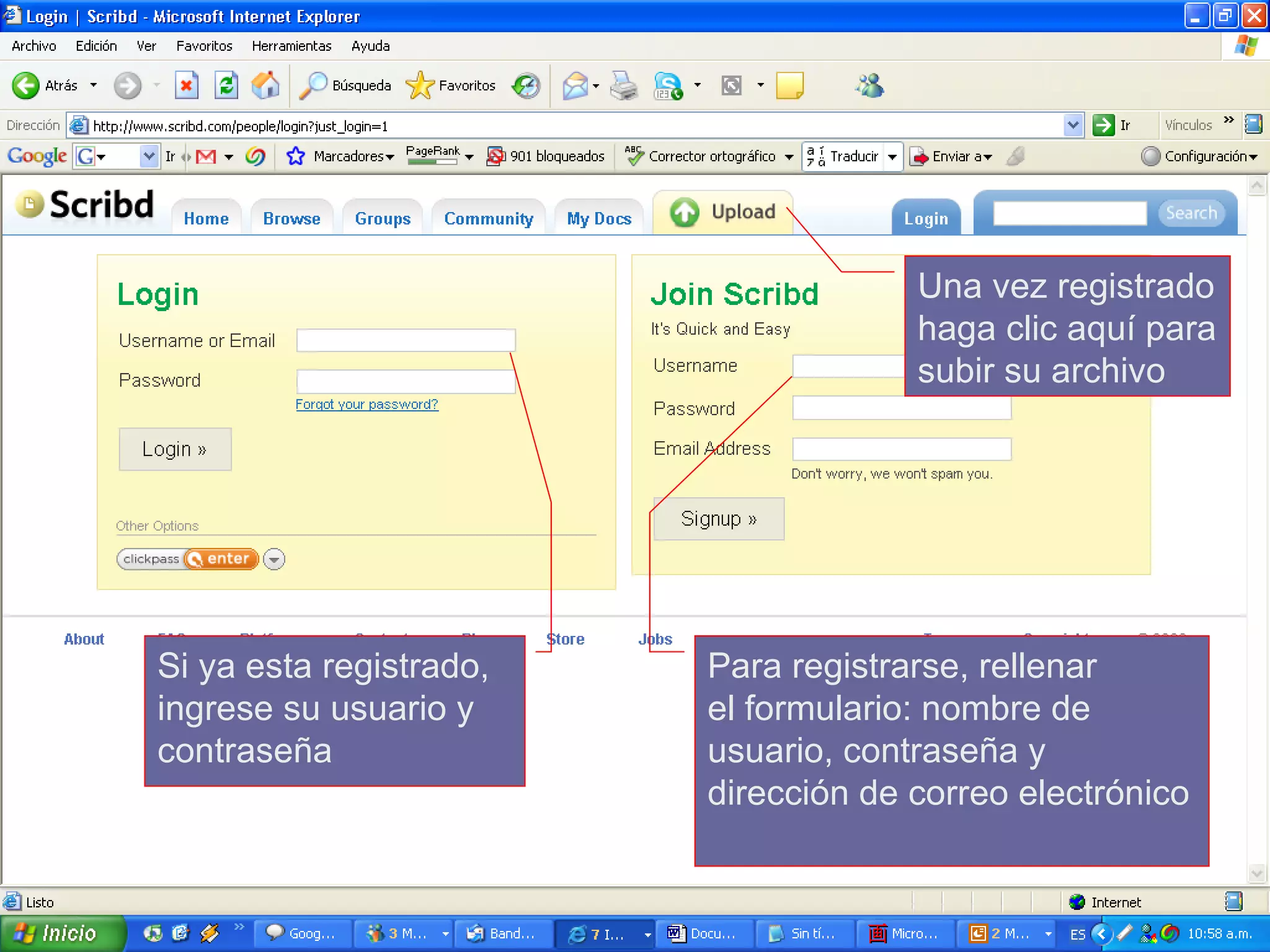This screenshot has width=1270, height=952.
Task: Click the ES language indicator
Action: click(1078, 934)
